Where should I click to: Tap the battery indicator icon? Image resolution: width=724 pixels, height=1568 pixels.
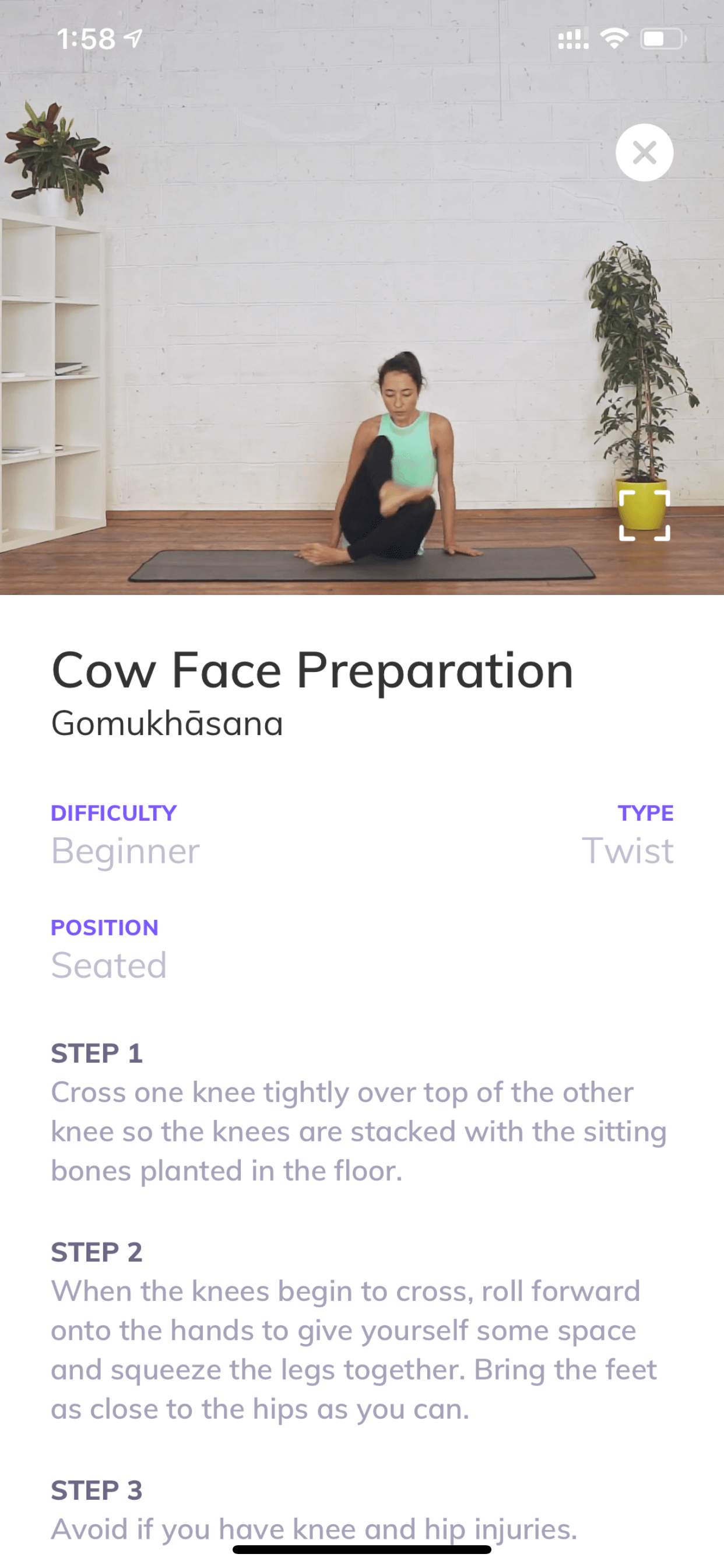[663, 39]
